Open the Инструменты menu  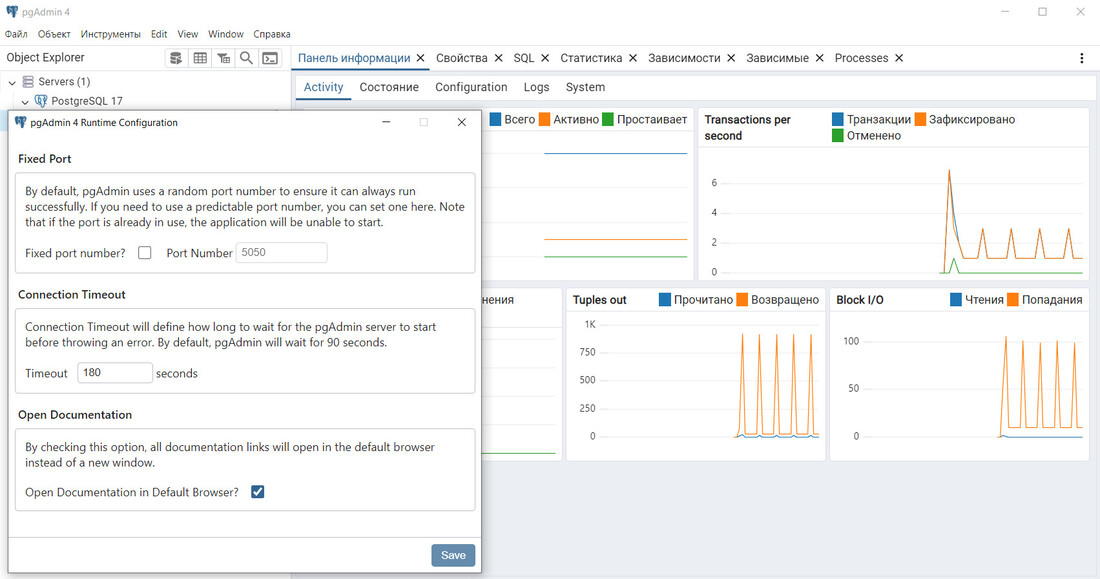pyautogui.click(x=110, y=34)
